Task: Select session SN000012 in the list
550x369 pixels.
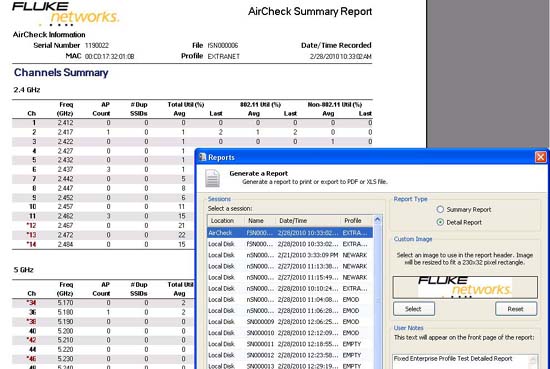Action: coord(290,355)
